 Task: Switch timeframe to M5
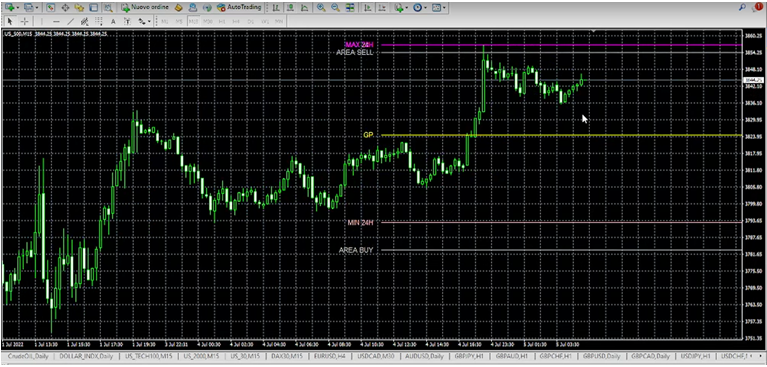[x=179, y=21]
